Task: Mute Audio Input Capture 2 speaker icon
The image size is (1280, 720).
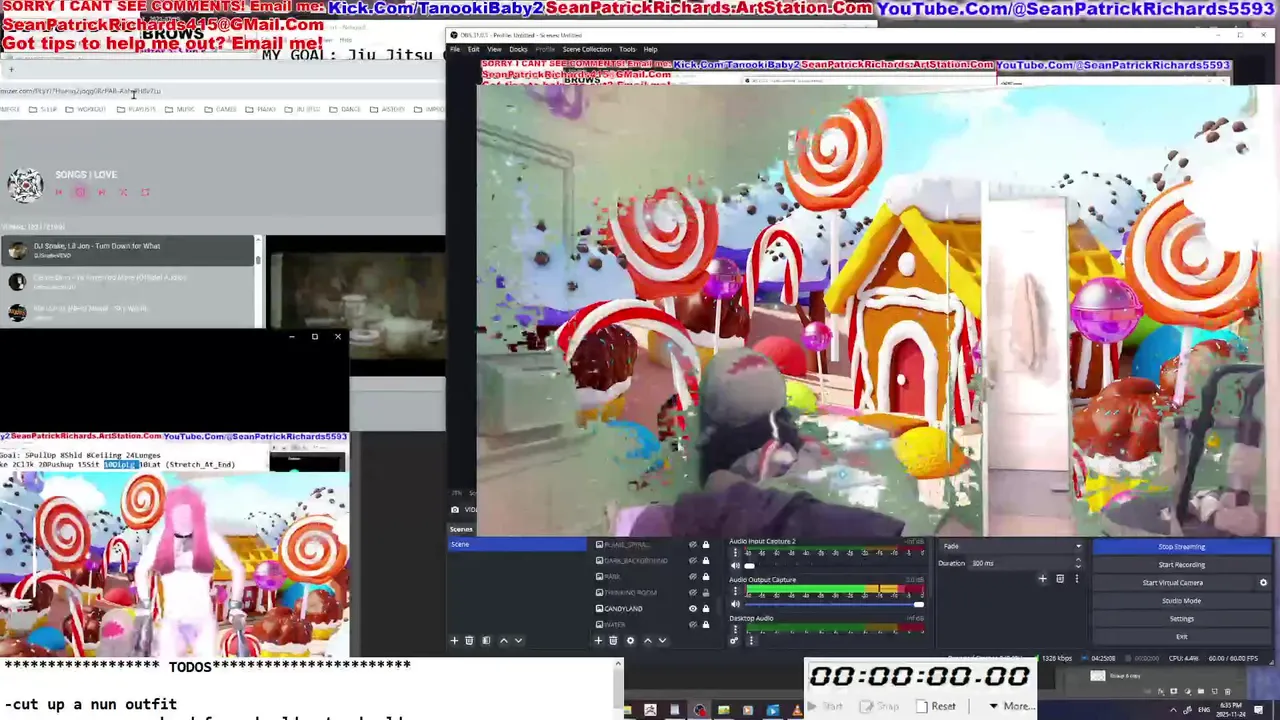Action: [x=736, y=566]
